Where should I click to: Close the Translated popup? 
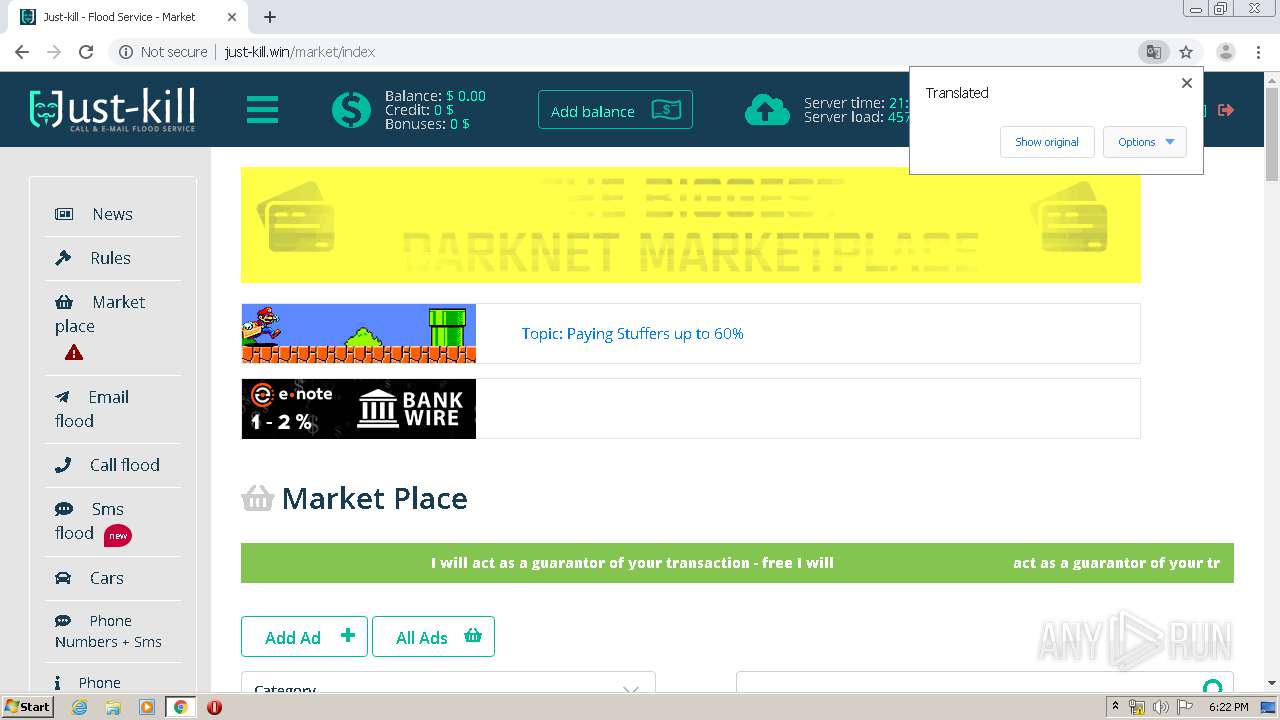(1187, 83)
